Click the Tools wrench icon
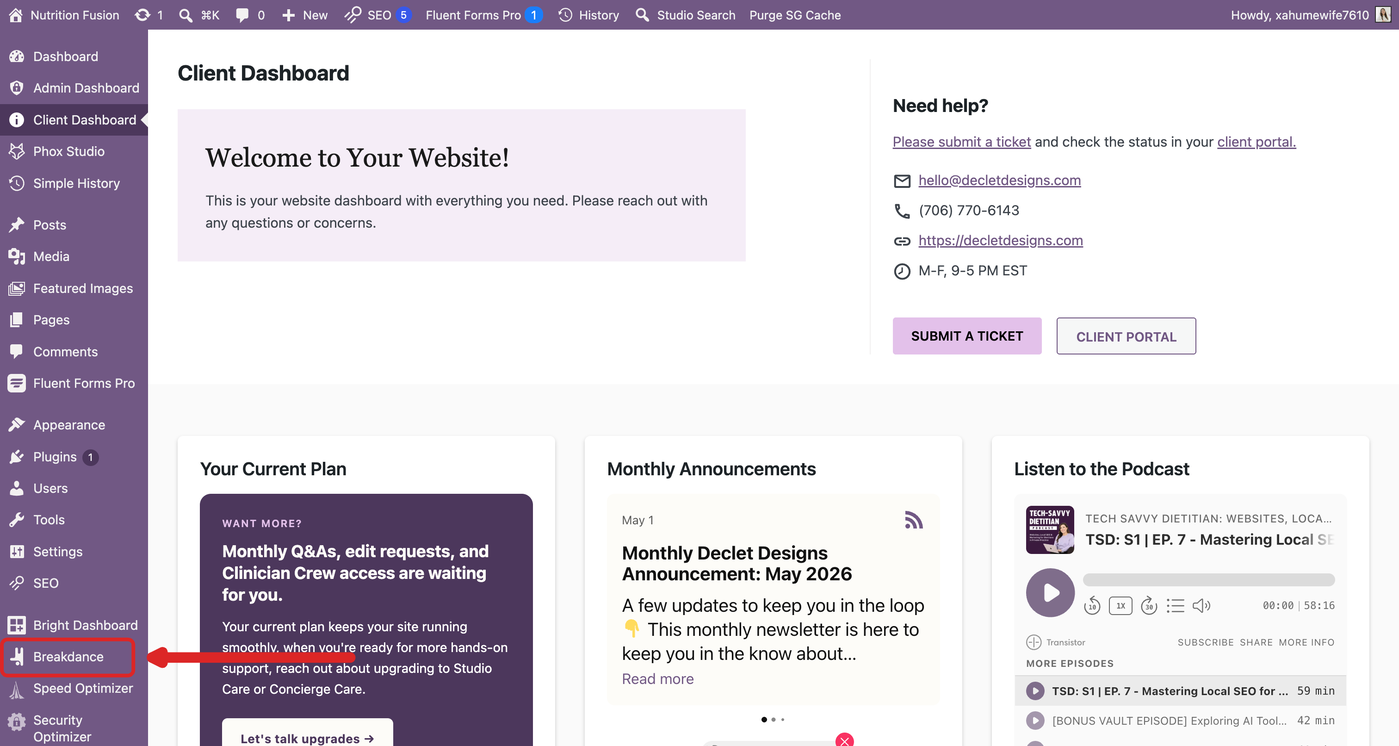1399x746 pixels. pyautogui.click(x=16, y=520)
